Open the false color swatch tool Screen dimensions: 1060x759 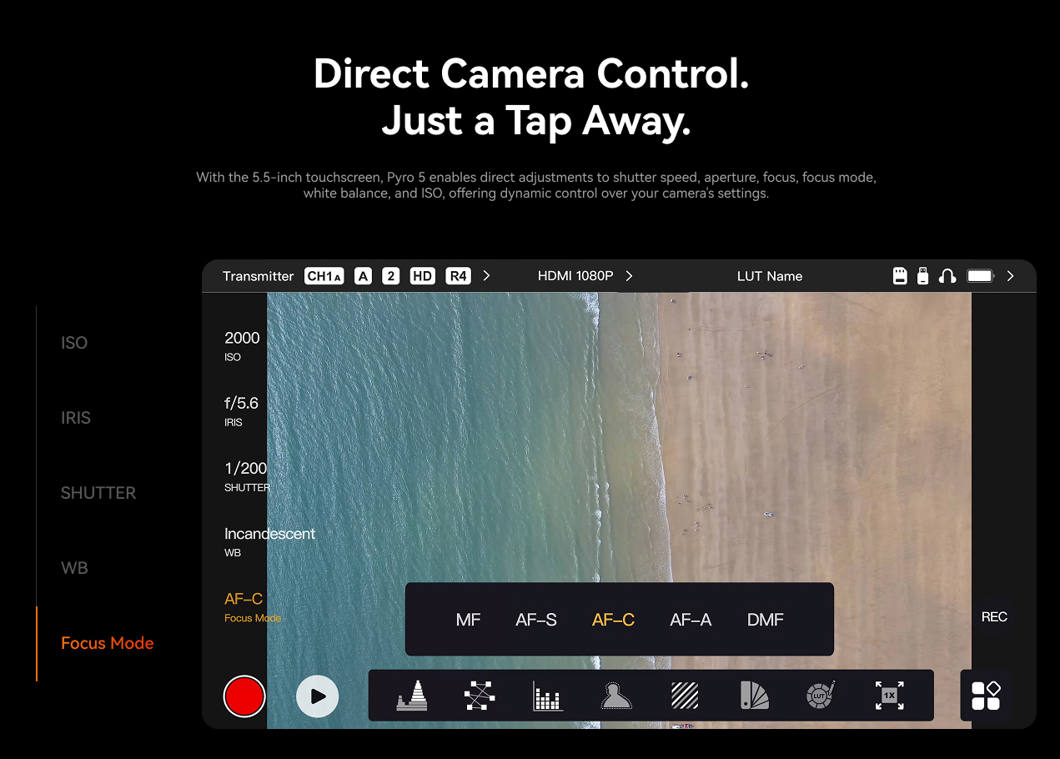(754, 696)
